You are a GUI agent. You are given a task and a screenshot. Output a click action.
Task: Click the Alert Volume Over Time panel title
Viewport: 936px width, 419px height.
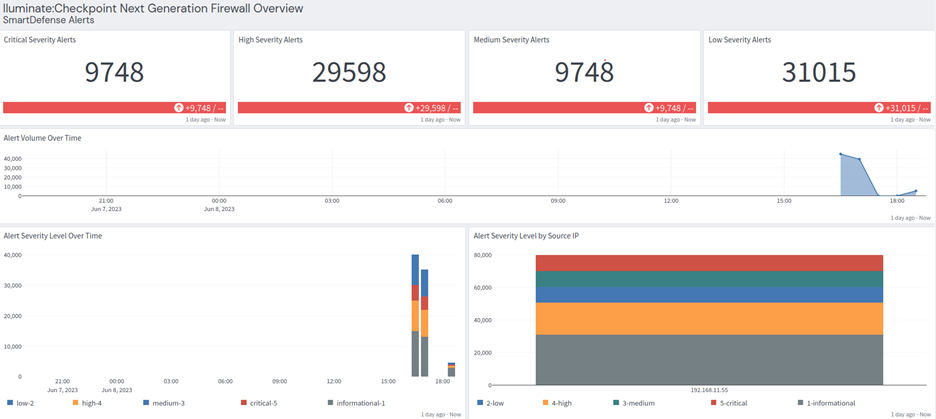click(x=45, y=137)
